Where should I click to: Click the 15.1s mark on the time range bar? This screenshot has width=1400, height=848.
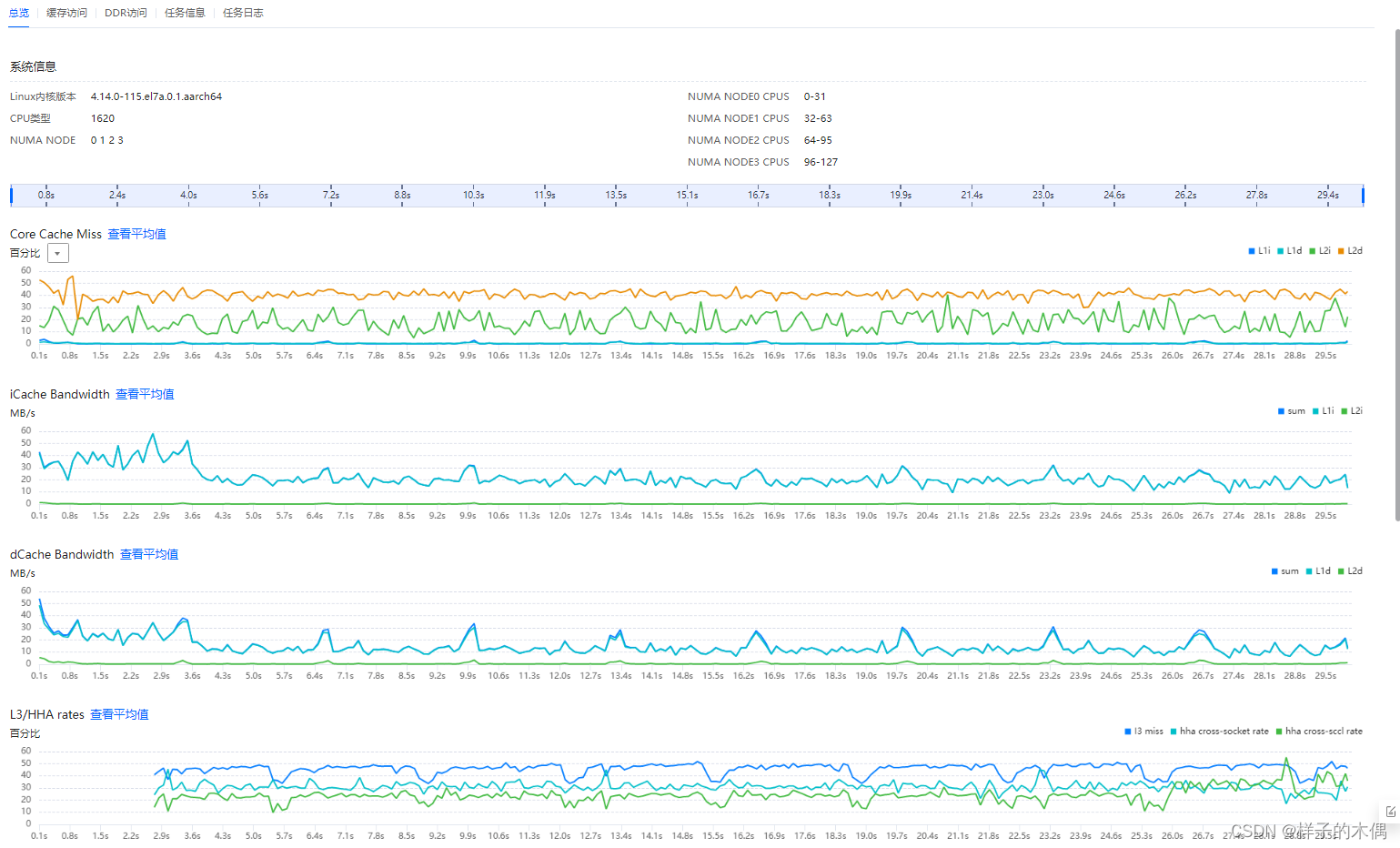(687, 195)
